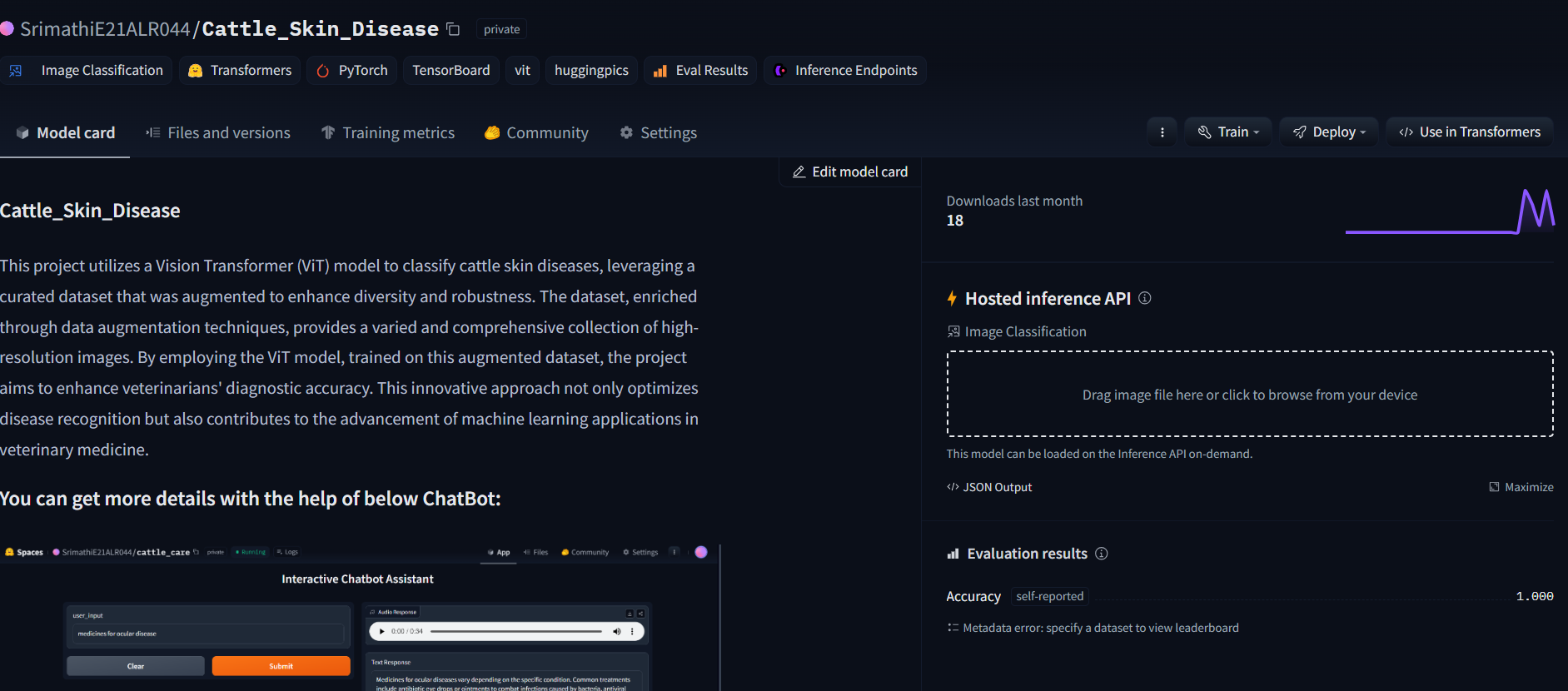
Task: Expand the Train dropdown
Action: [x=1228, y=132]
